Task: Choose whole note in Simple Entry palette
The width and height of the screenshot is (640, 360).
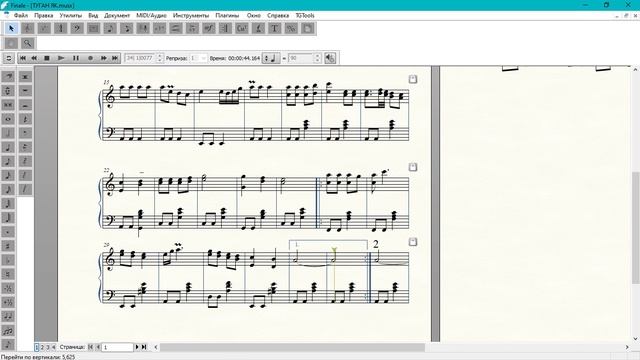Action: [8, 119]
